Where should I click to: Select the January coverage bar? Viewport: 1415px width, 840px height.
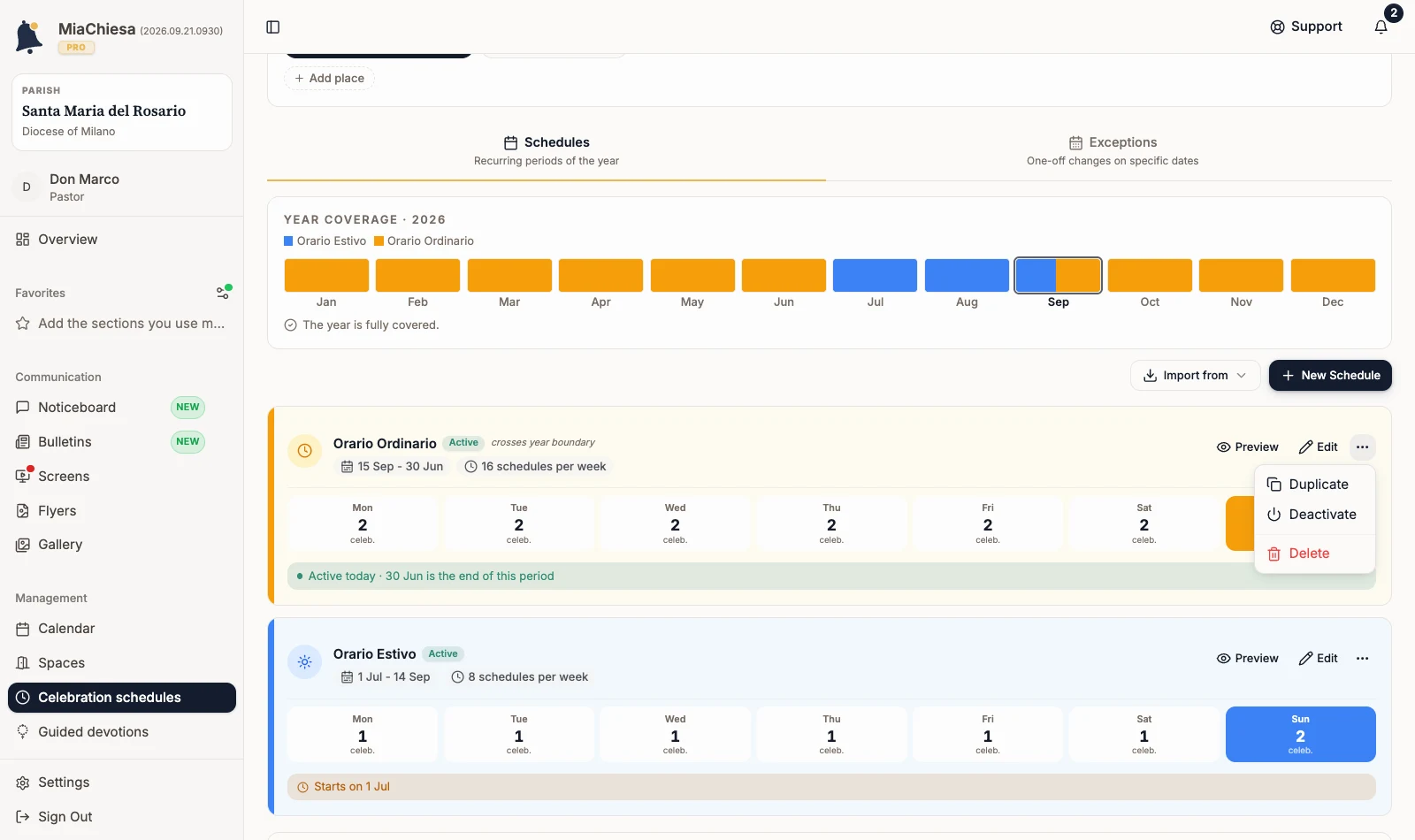coord(326,276)
